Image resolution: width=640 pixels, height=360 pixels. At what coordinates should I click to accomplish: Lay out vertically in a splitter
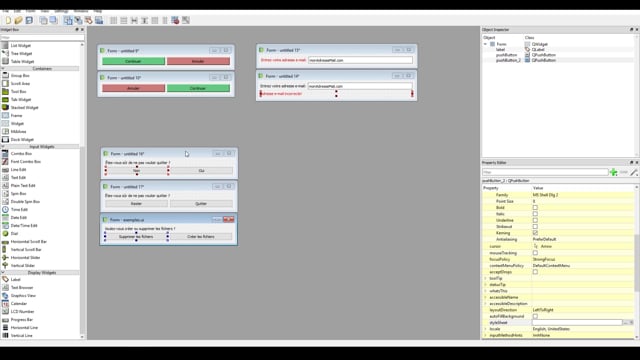click(144, 20)
